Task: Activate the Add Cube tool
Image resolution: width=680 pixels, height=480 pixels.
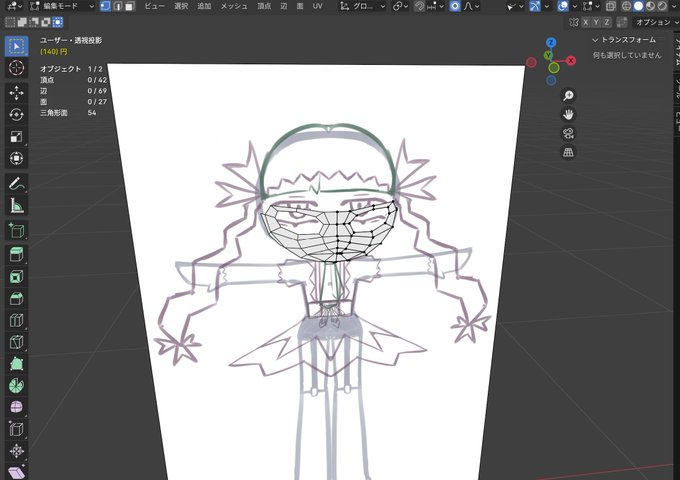Action: (16, 230)
